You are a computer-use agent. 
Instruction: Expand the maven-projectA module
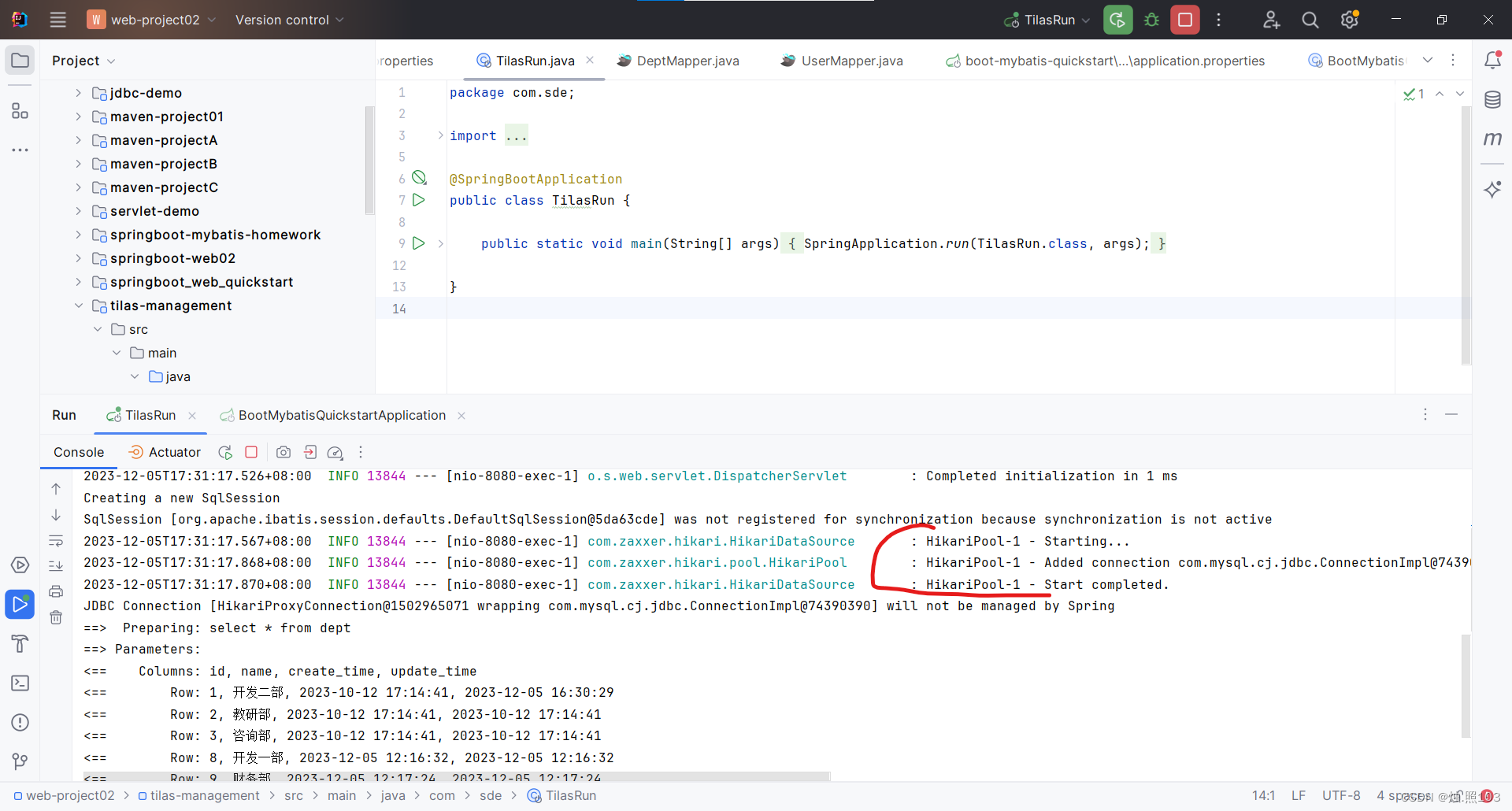pos(78,140)
